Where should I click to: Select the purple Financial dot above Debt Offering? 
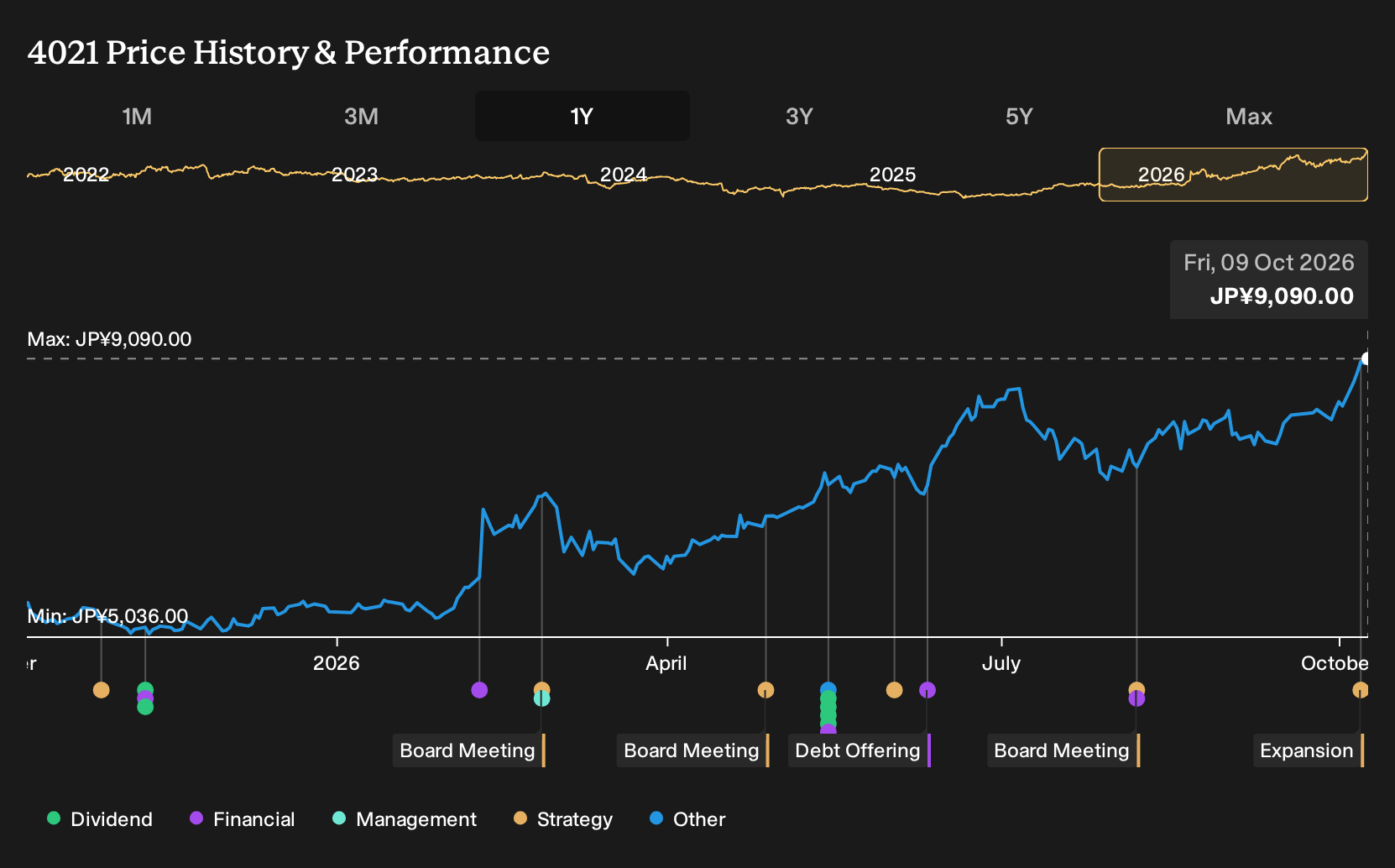click(x=927, y=690)
